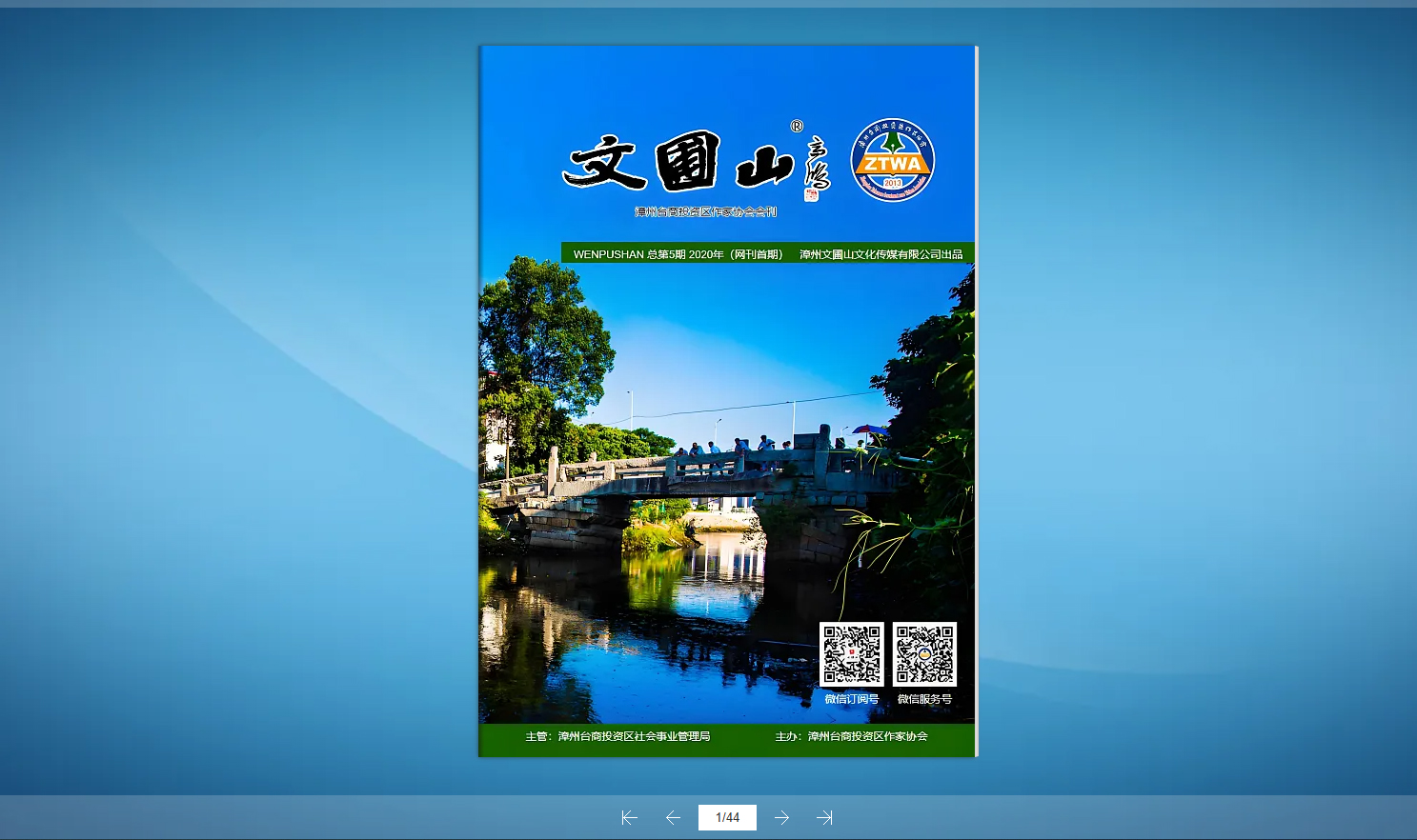Go to the next page arrow
Screen dimensions: 1417x840
tap(781, 817)
